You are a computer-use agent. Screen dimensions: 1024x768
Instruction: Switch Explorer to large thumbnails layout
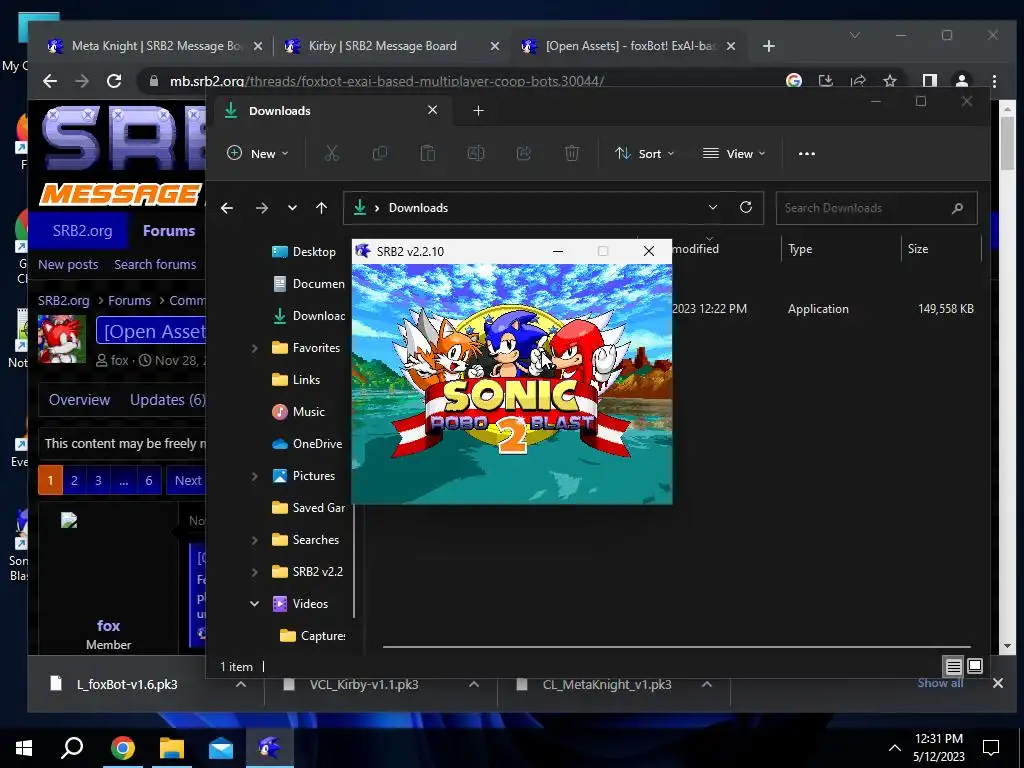point(975,666)
